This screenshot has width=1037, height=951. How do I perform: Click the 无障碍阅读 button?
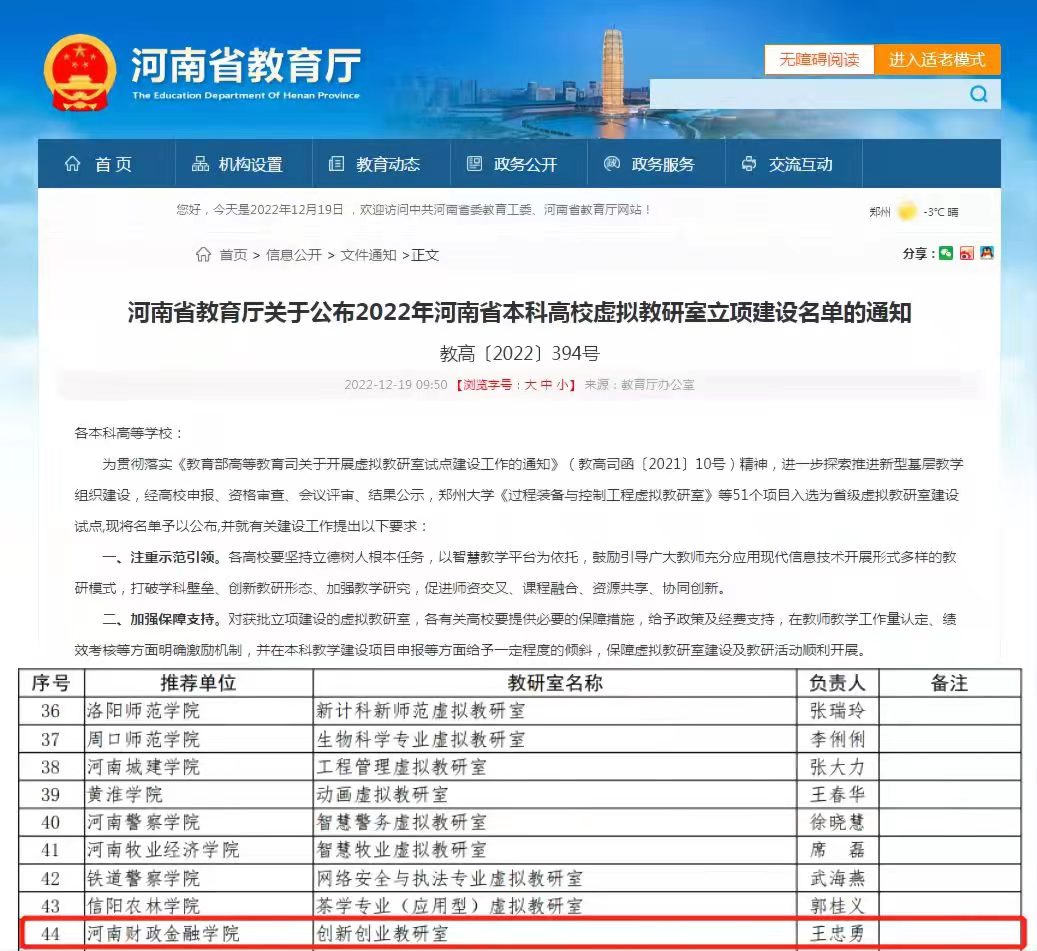tap(819, 59)
